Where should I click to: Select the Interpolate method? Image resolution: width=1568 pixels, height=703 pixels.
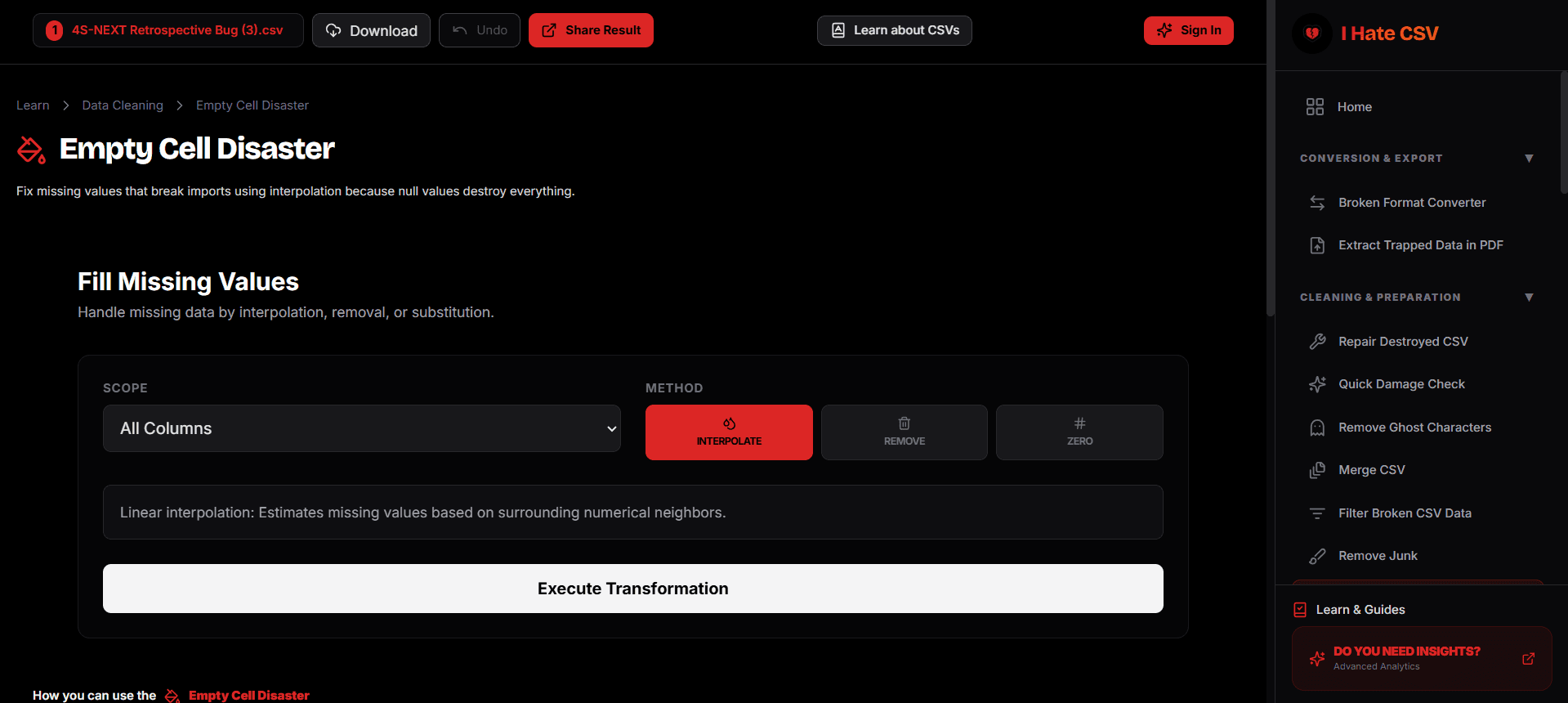(729, 432)
